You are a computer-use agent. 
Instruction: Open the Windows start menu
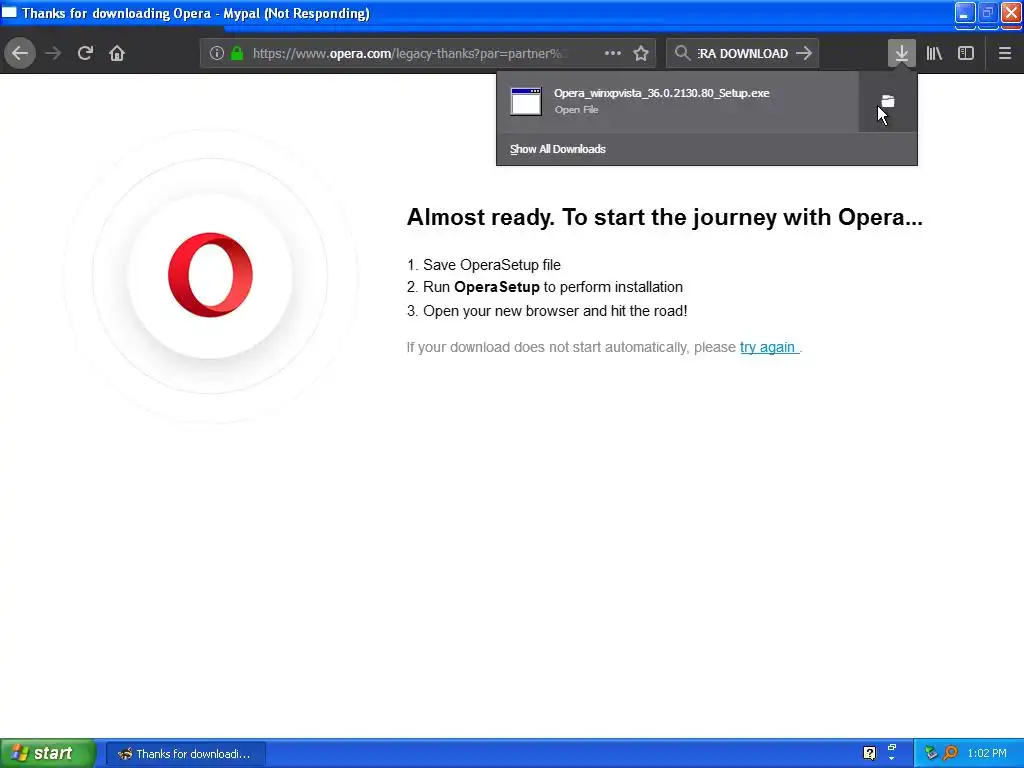[48, 753]
